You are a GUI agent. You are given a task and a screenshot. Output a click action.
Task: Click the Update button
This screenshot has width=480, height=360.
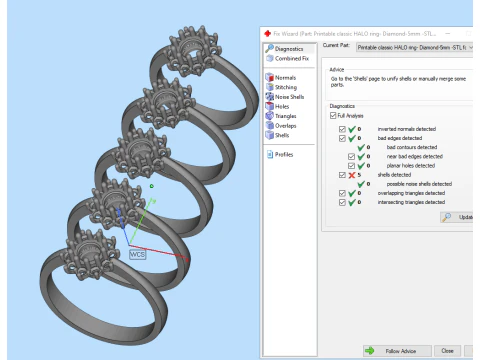pyautogui.click(x=457, y=217)
